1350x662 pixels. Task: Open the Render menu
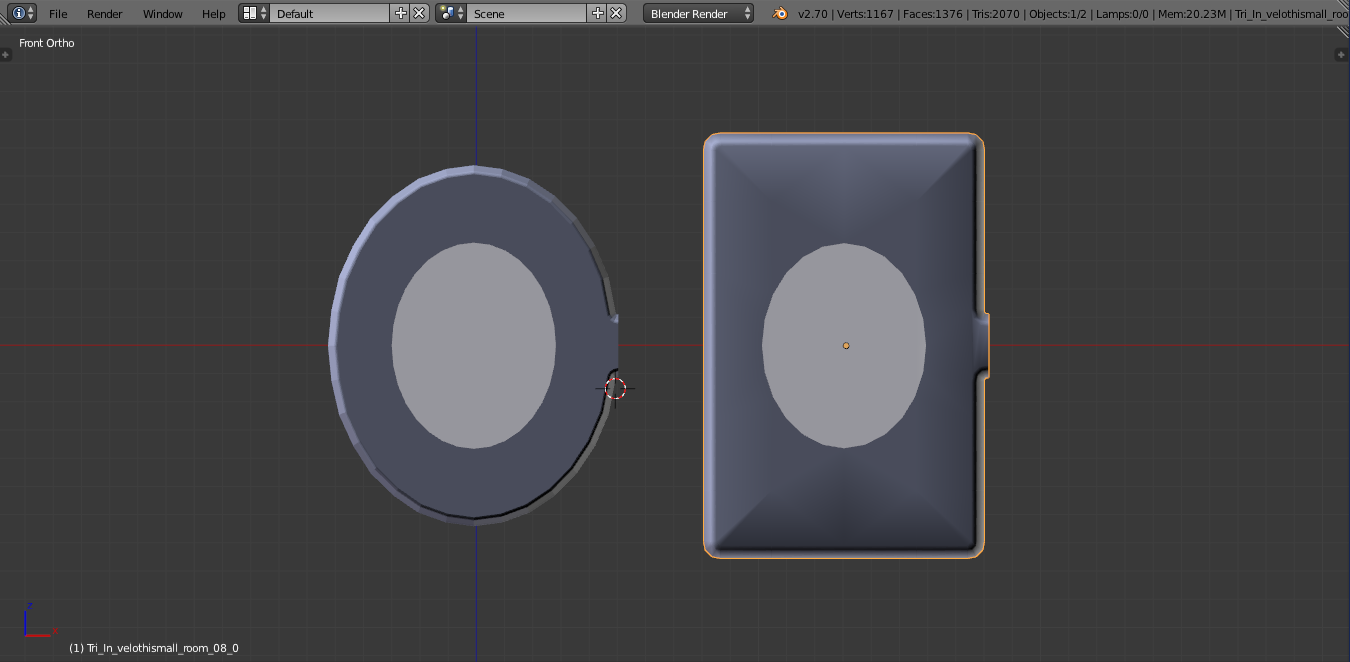[x=105, y=14]
